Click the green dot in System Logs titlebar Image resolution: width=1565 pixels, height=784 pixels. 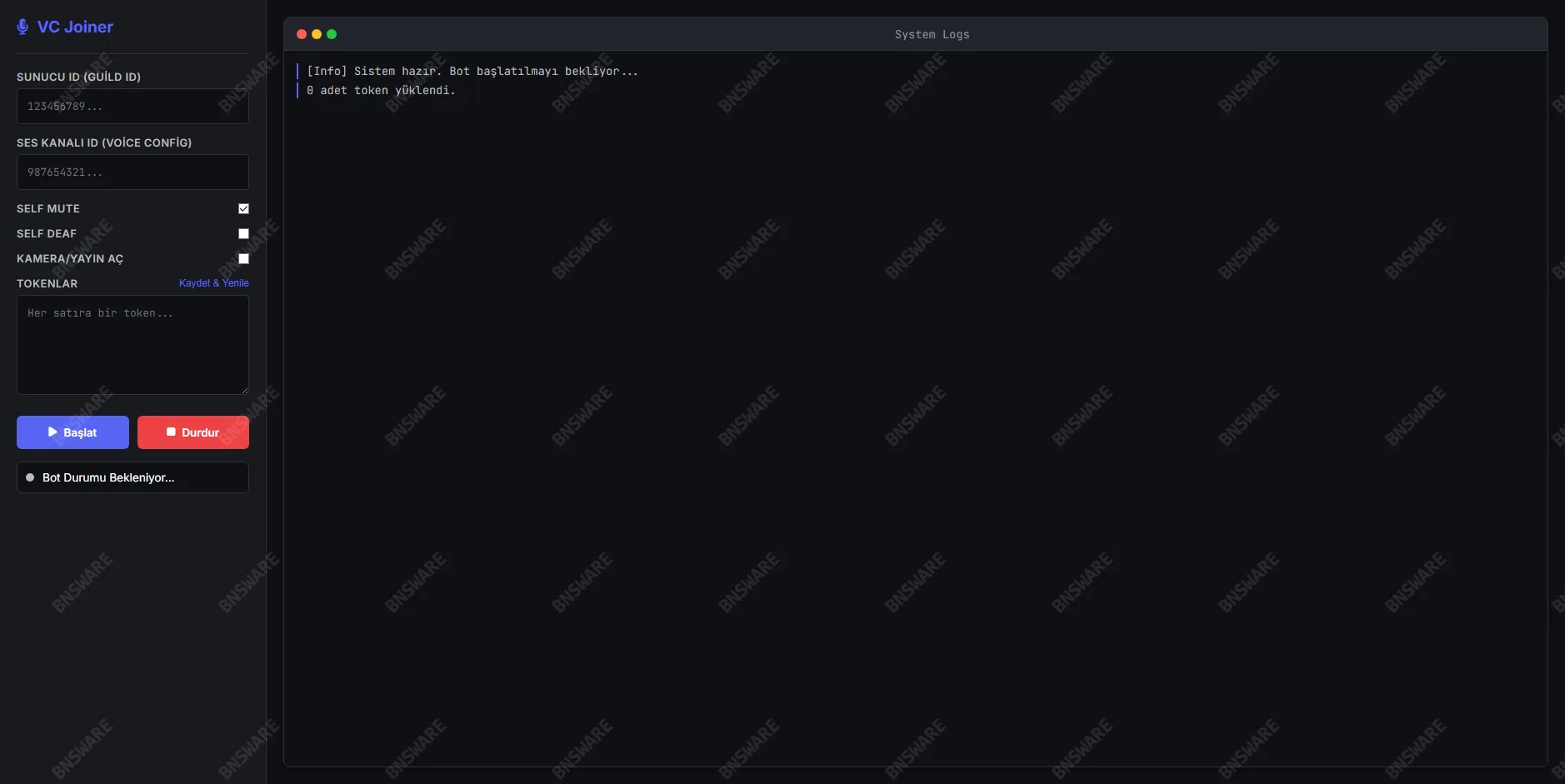(x=332, y=34)
